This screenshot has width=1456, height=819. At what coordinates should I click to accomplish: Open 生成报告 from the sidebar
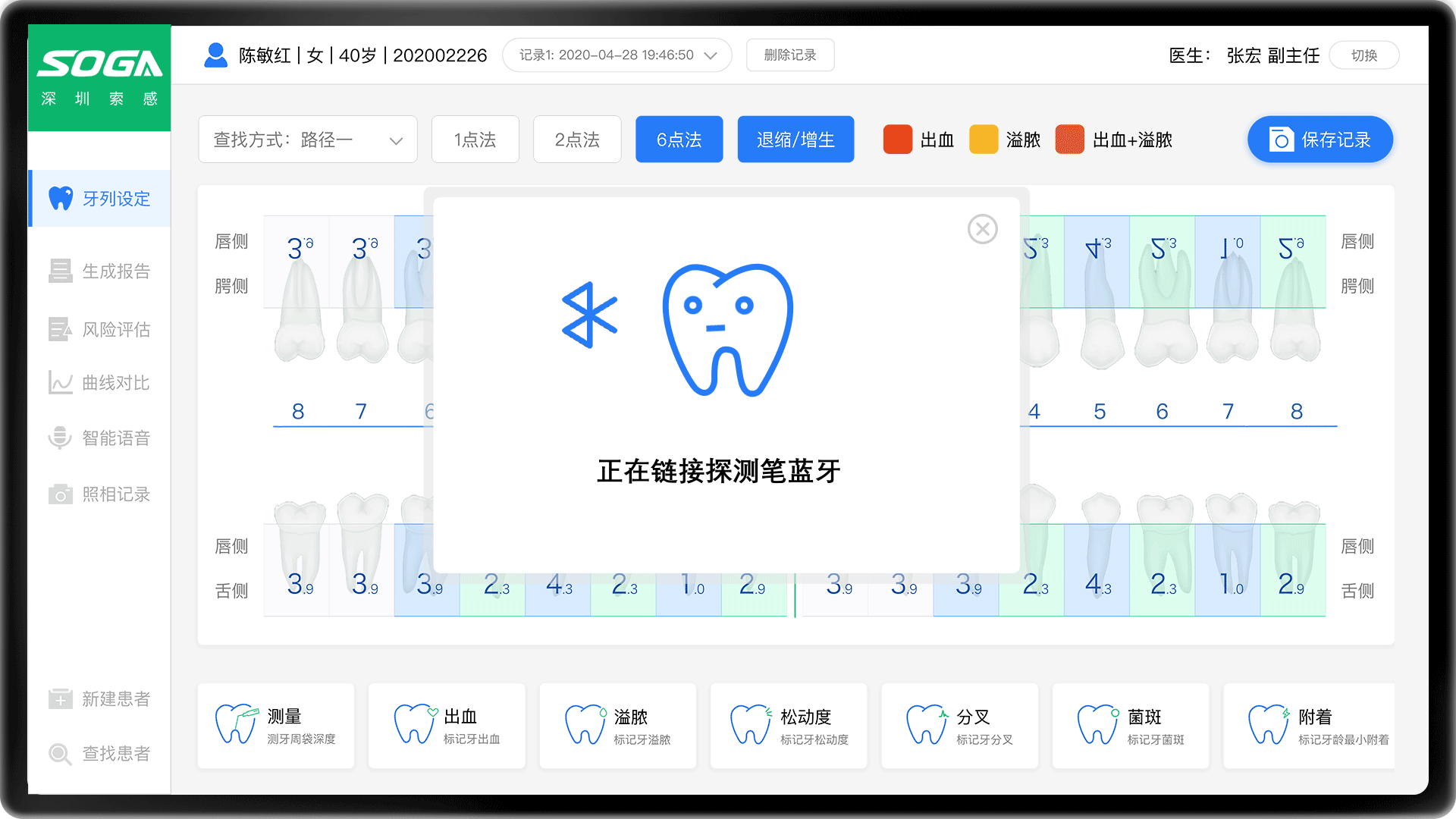click(x=99, y=271)
